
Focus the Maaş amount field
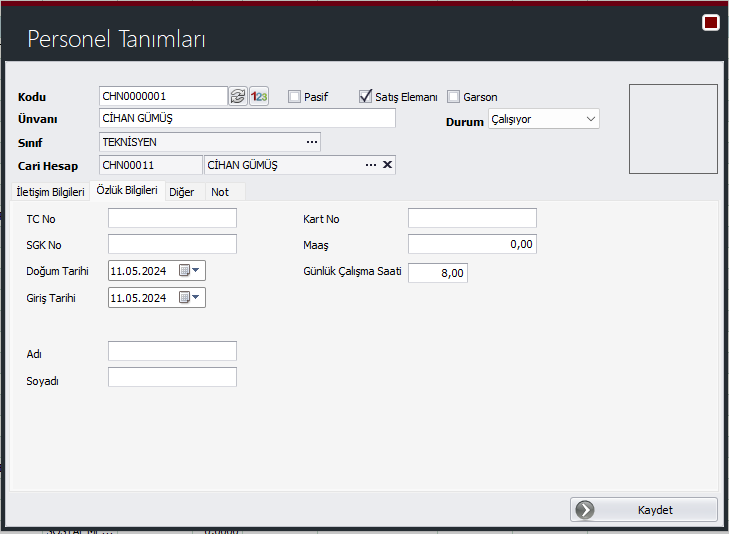click(x=472, y=244)
